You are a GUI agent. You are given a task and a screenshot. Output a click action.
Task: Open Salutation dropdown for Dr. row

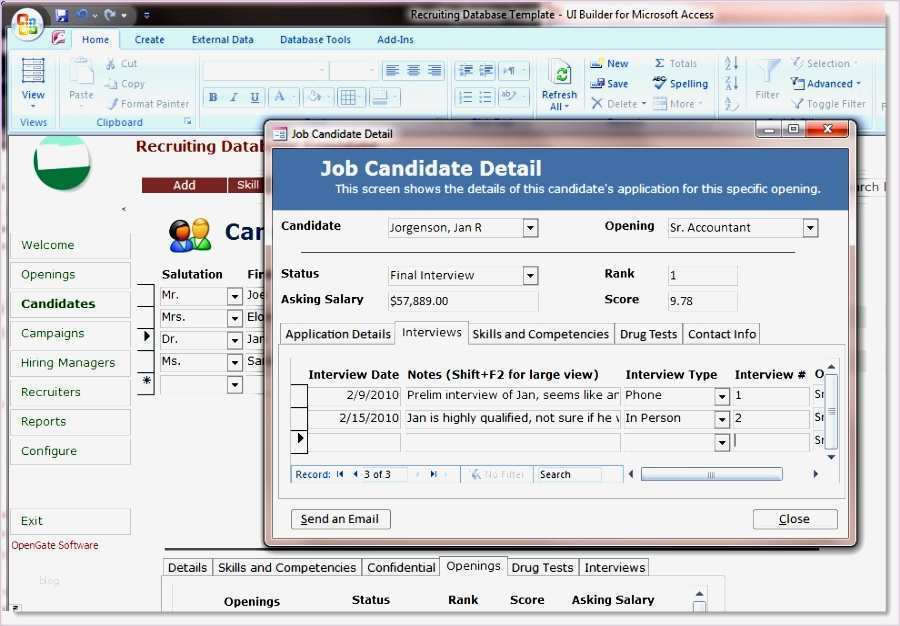coord(235,341)
